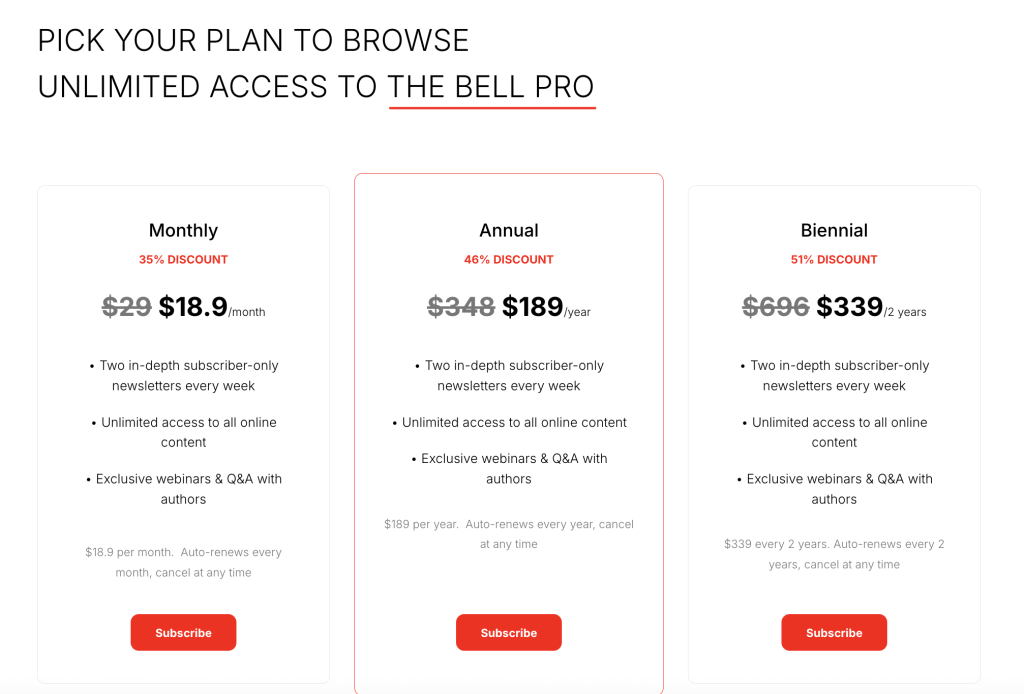Click the $18.9 monthly price

pos(193,307)
